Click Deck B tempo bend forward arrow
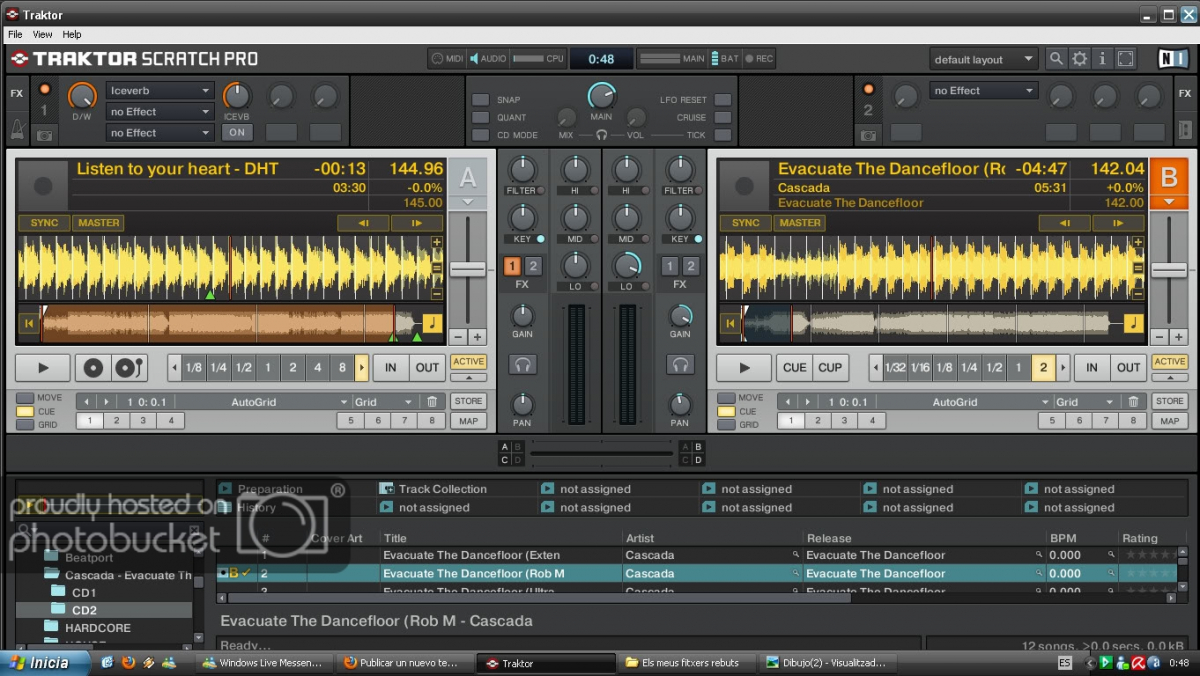 coord(1118,223)
